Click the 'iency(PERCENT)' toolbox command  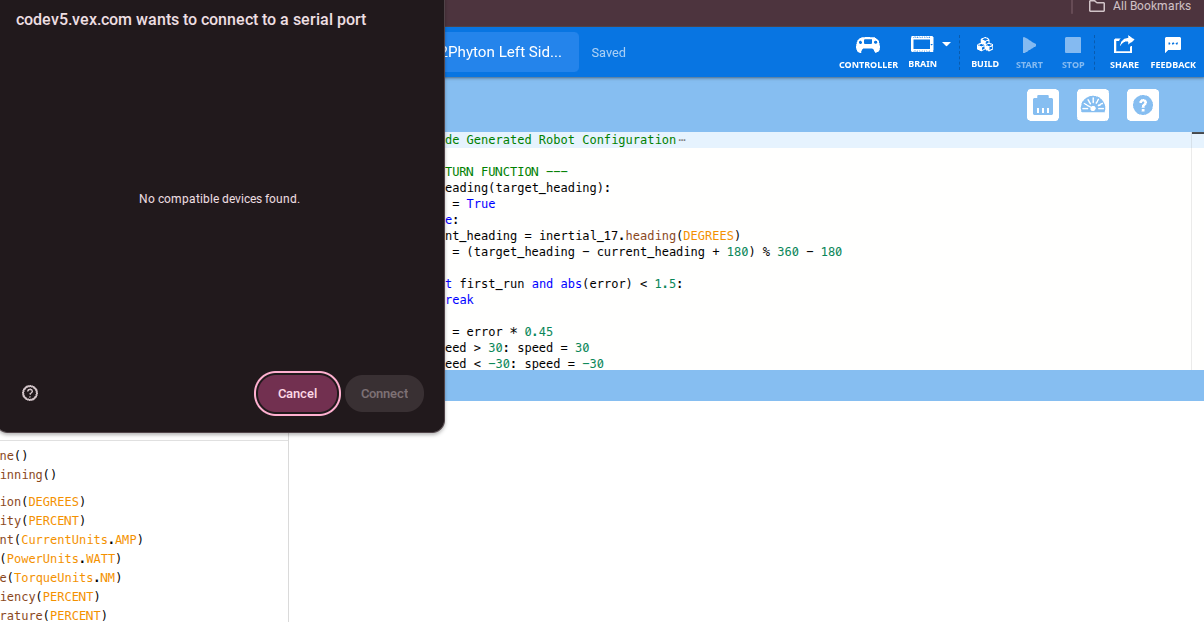[x=50, y=596]
